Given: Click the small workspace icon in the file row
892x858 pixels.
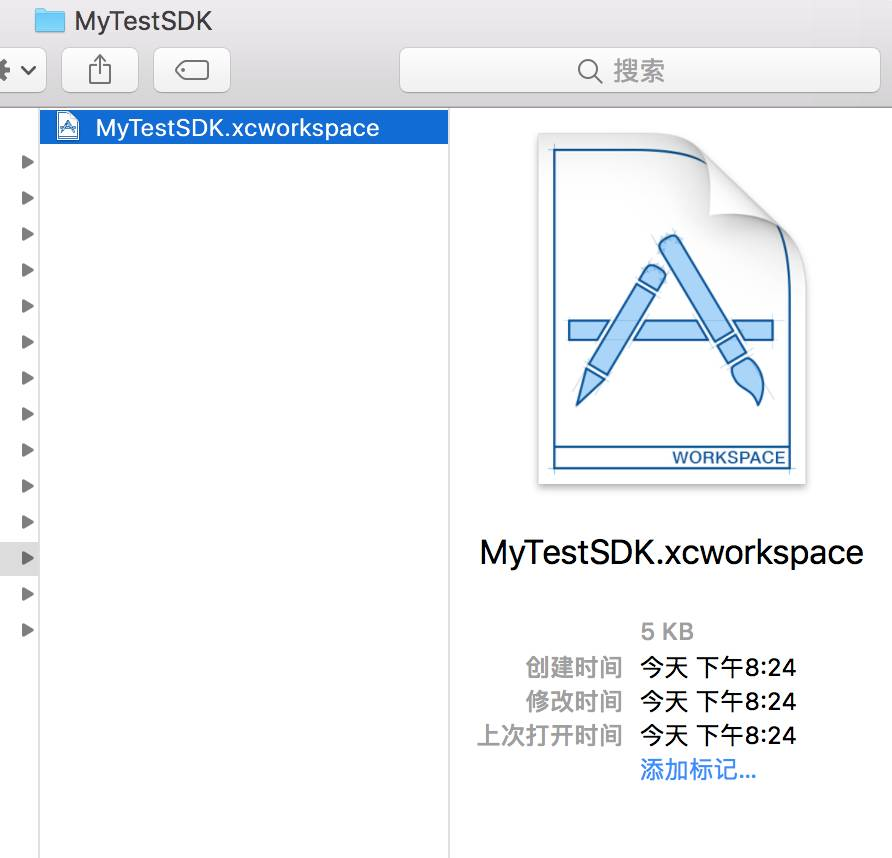Looking at the screenshot, I should click(68, 126).
